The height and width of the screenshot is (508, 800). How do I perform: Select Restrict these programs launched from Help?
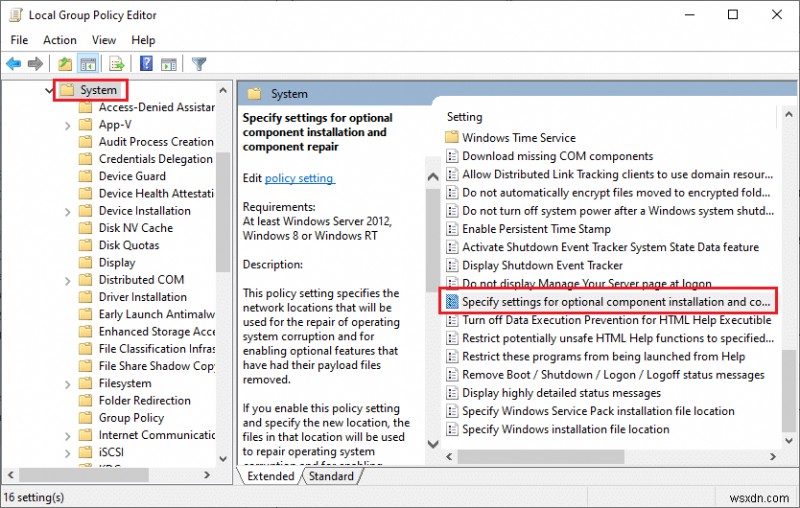click(603, 356)
